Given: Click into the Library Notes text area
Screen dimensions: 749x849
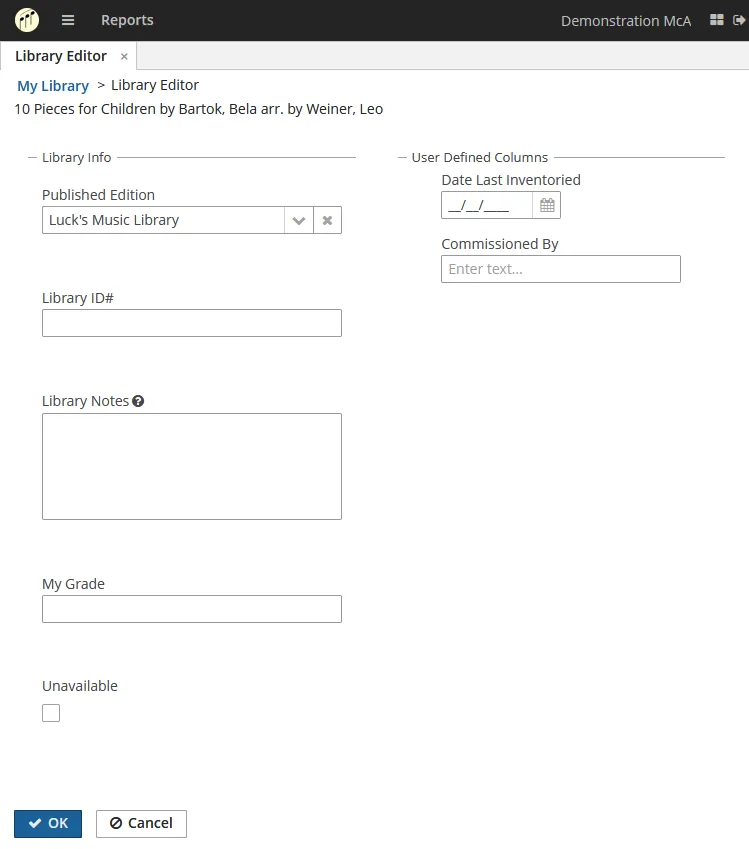Looking at the screenshot, I should pyautogui.click(x=192, y=467).
